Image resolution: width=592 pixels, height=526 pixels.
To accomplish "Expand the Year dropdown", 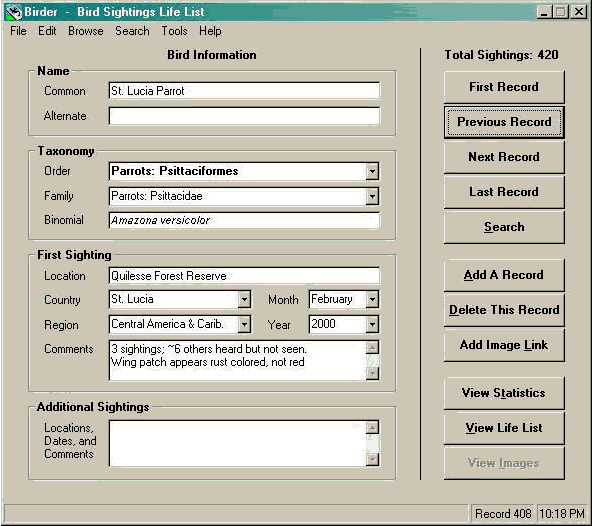I will click(372, 324).
